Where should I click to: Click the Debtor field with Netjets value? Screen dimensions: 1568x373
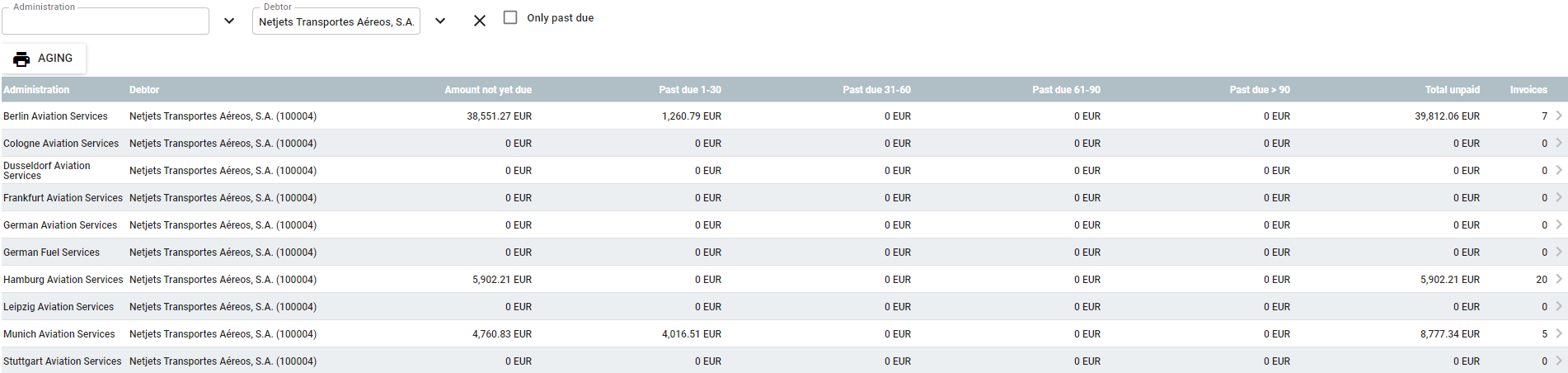pyautogui.click(x=336, y=21)
